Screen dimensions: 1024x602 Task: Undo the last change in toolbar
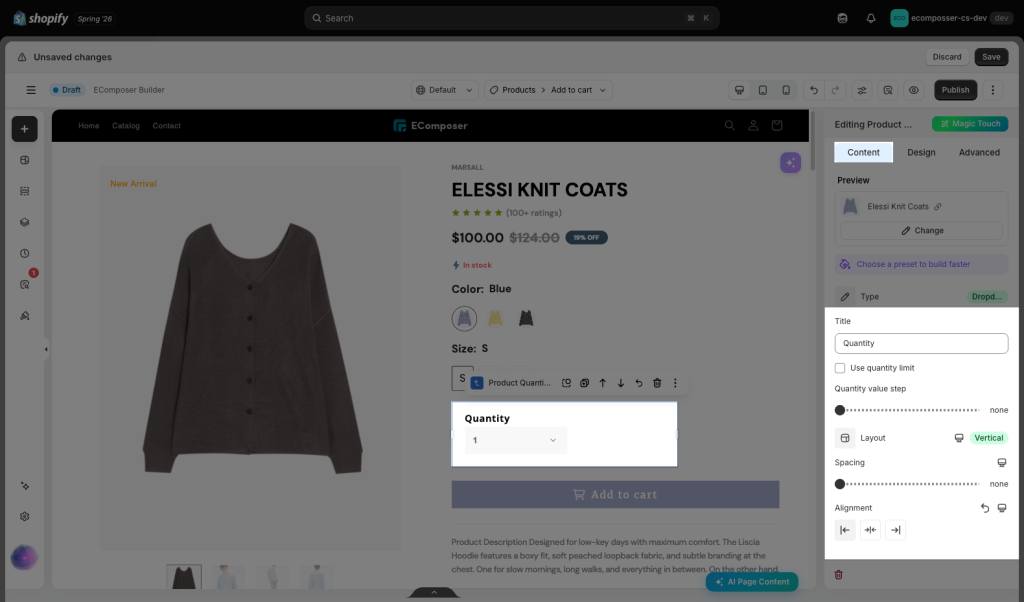point(814,90)
